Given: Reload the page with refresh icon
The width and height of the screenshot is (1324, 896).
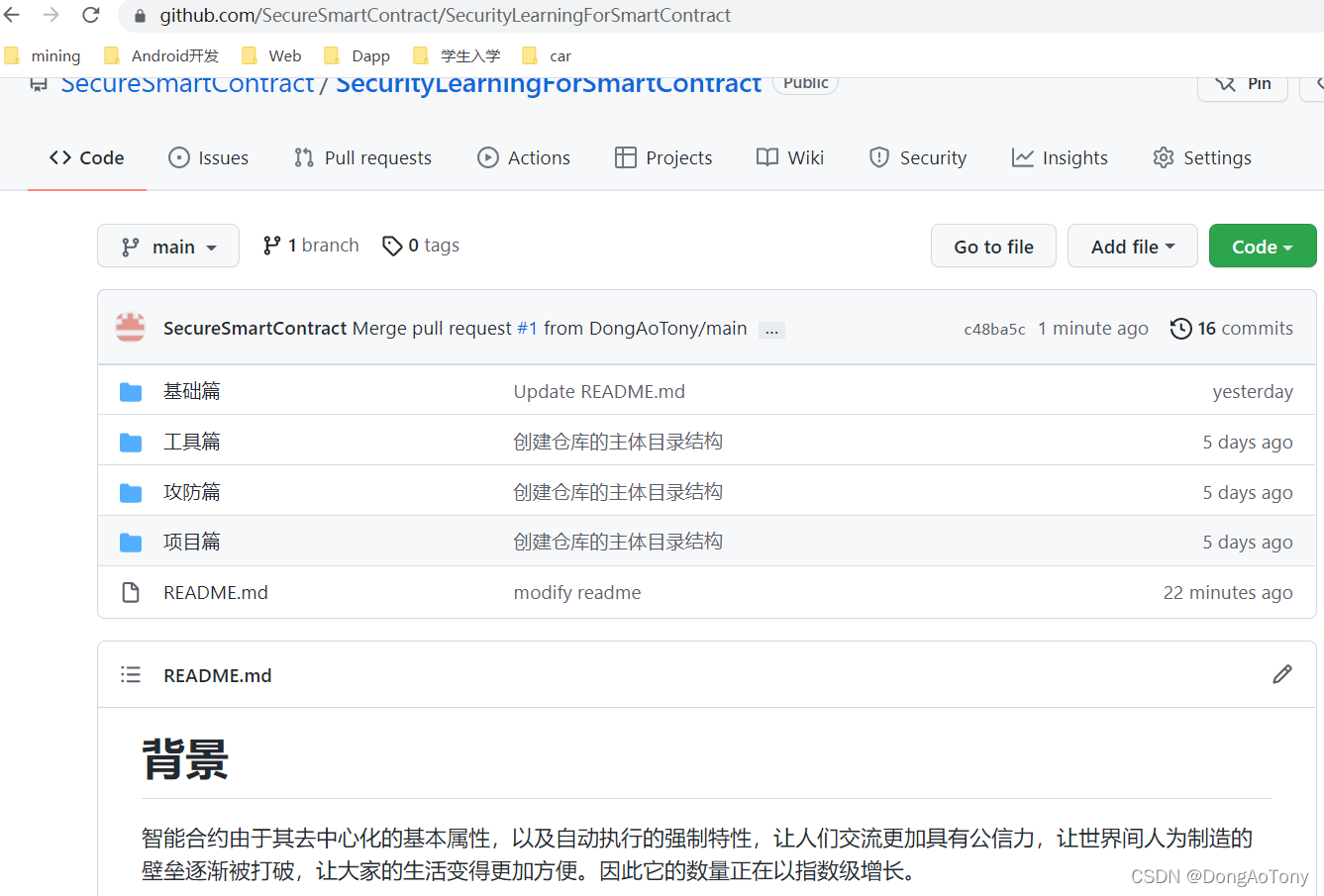Looking at the screenshot, I should click(x=90, y=15).
